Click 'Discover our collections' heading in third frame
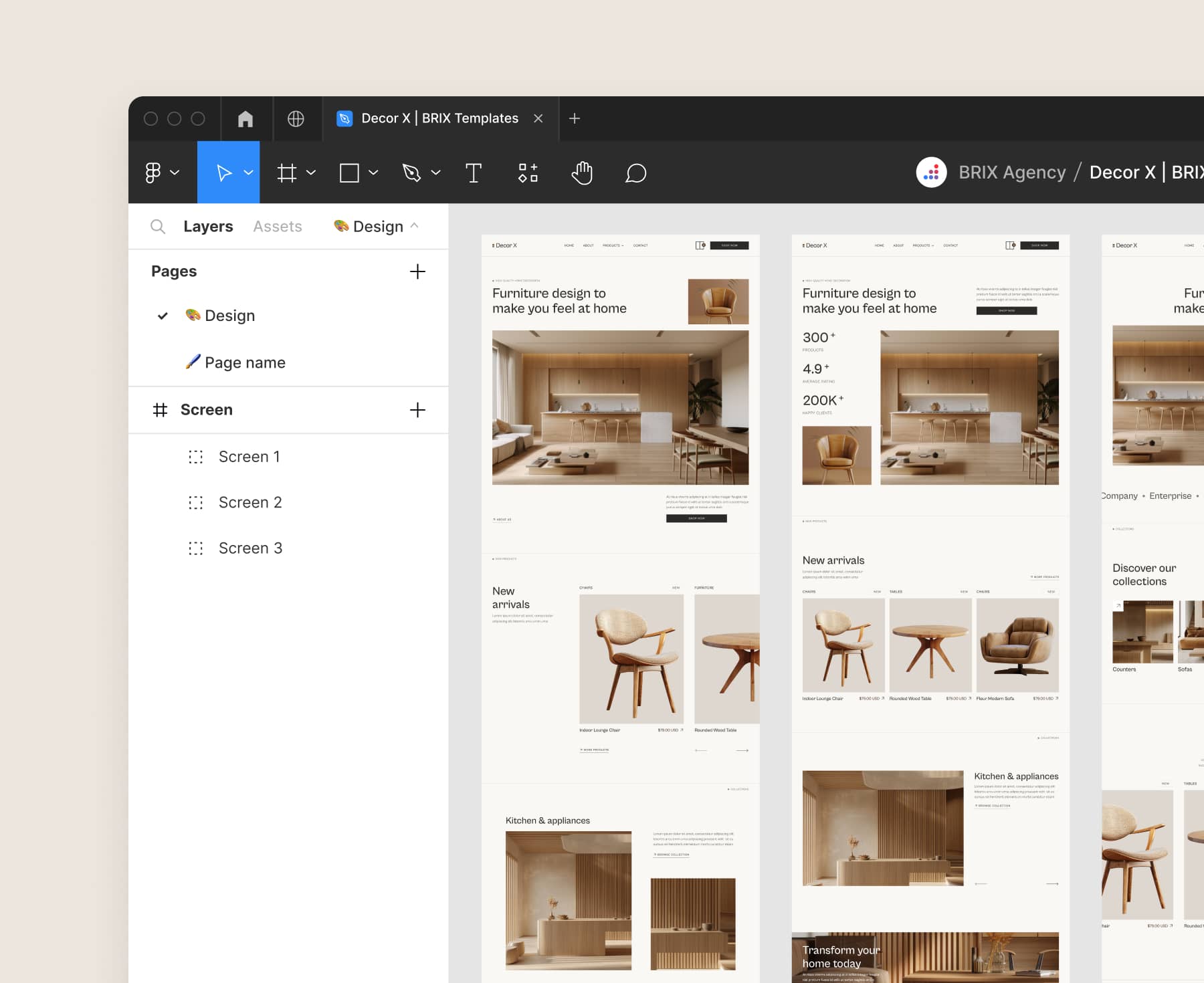This screenshot has width=1204, height=983. (1144, 574)
